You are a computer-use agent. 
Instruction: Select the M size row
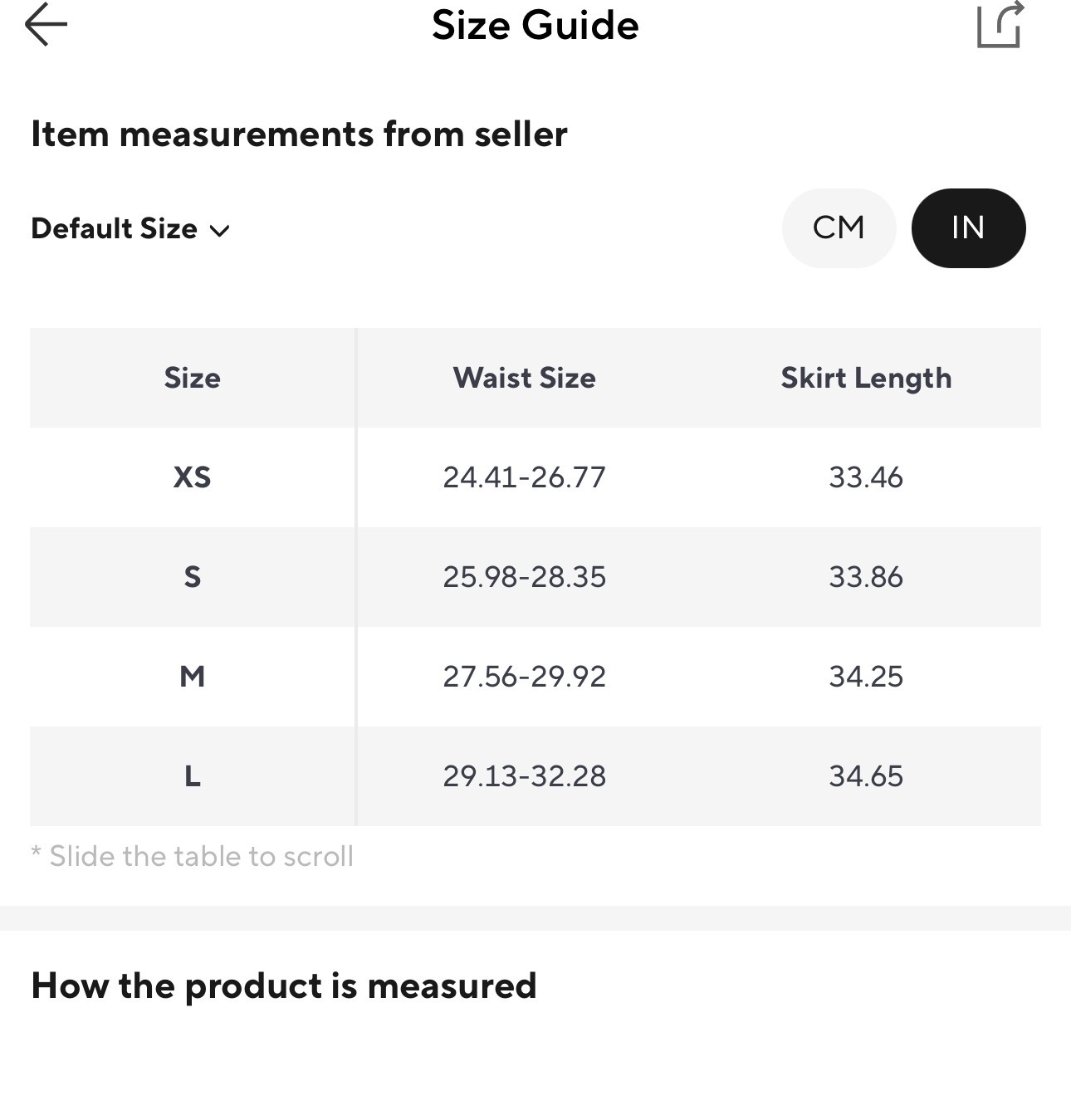[192, 677]
